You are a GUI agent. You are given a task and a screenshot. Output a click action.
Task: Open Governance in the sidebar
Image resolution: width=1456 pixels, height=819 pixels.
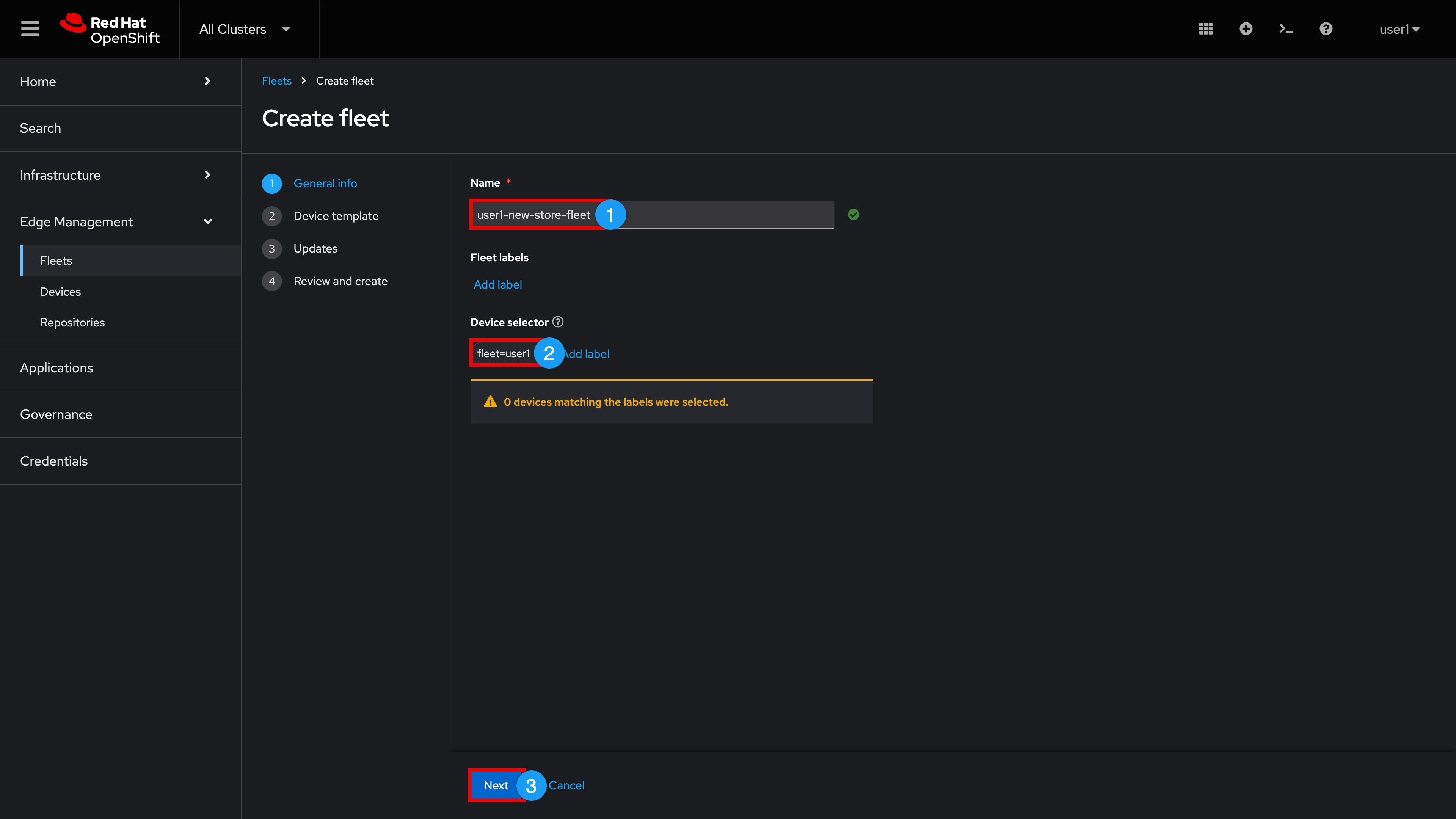121,414
